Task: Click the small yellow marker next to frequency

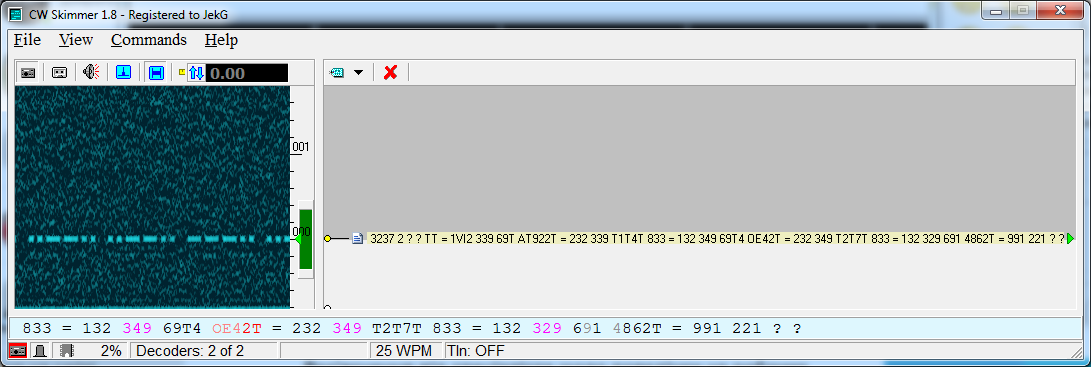Action: pos(183,71)
